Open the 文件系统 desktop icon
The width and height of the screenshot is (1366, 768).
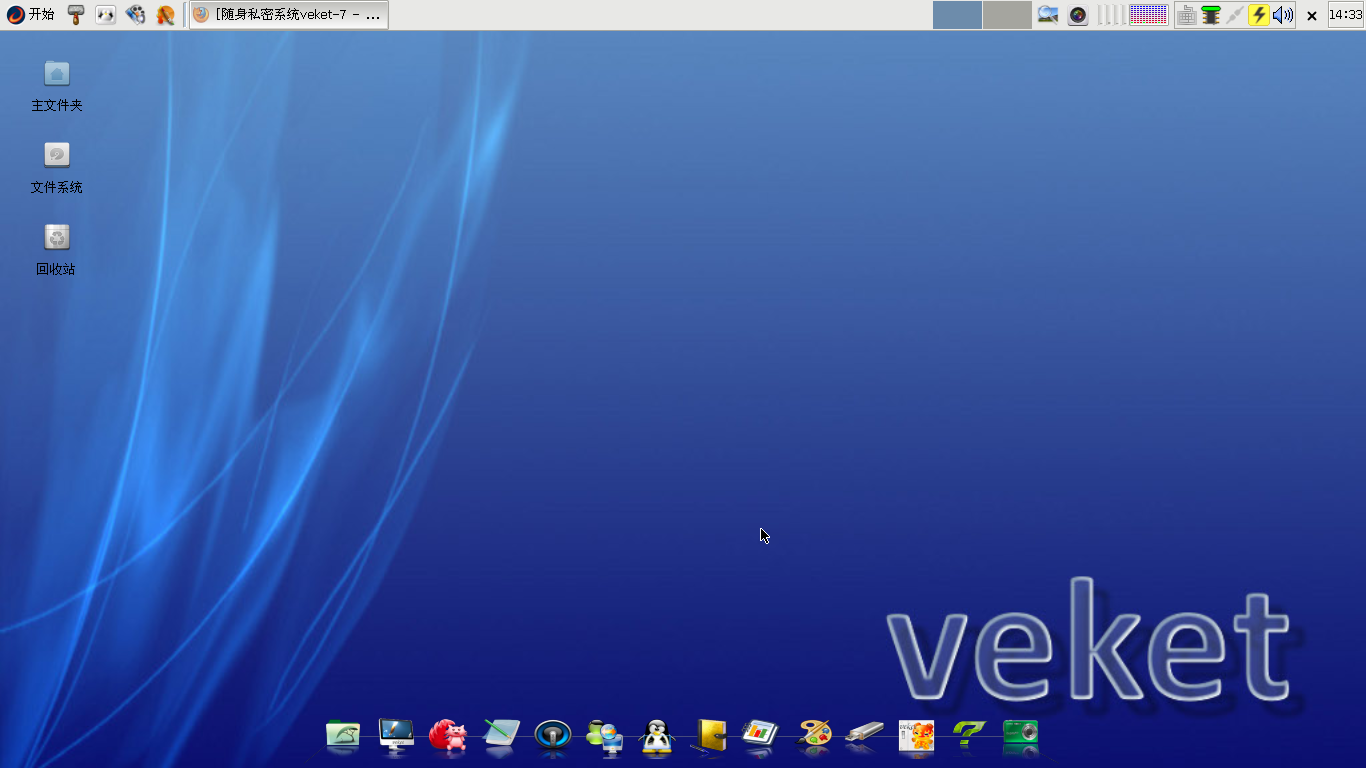pyautogui.click(x=57, y=167)
